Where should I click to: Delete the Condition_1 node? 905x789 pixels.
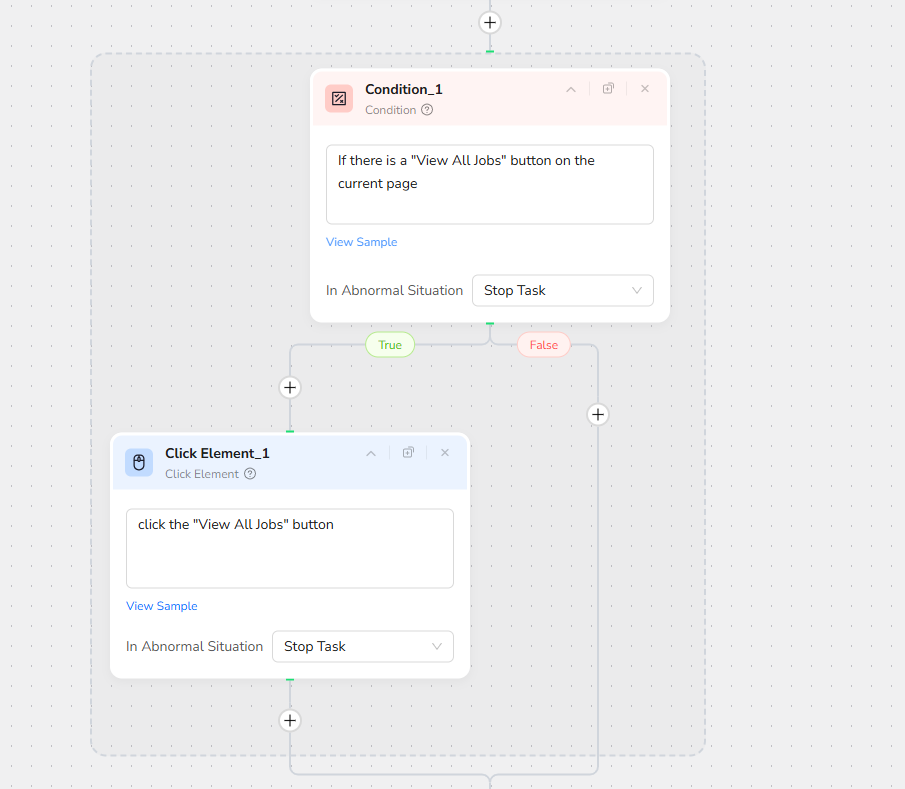[x=645, y=89]
